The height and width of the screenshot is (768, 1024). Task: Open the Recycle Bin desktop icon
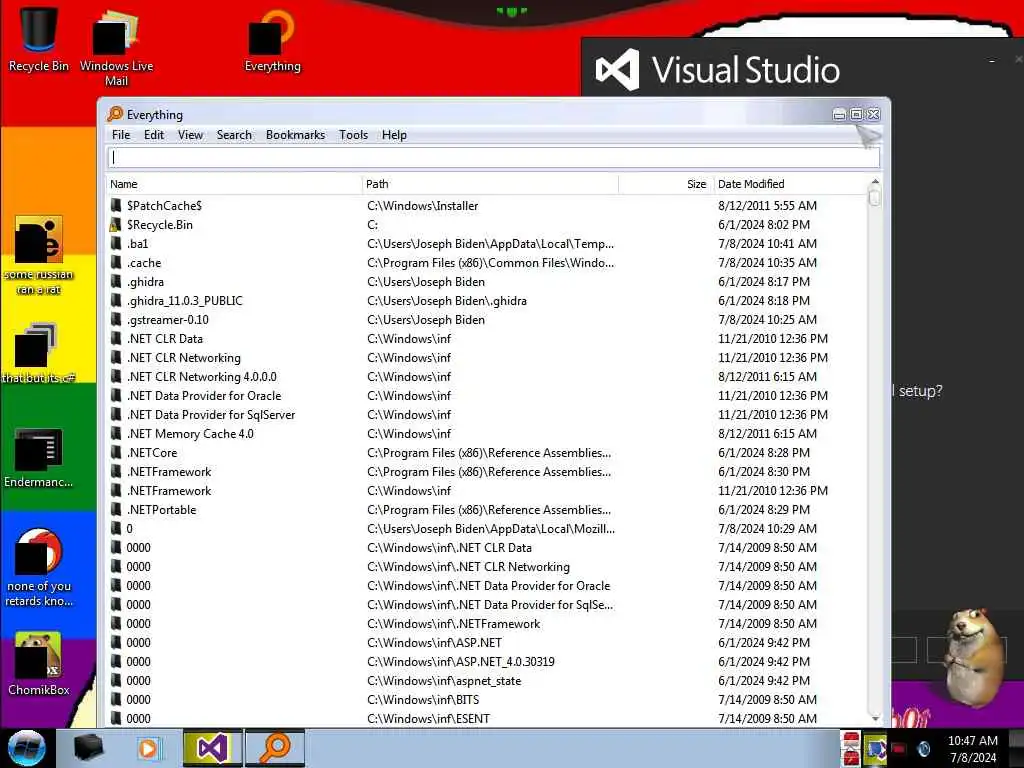coord(38,38)
